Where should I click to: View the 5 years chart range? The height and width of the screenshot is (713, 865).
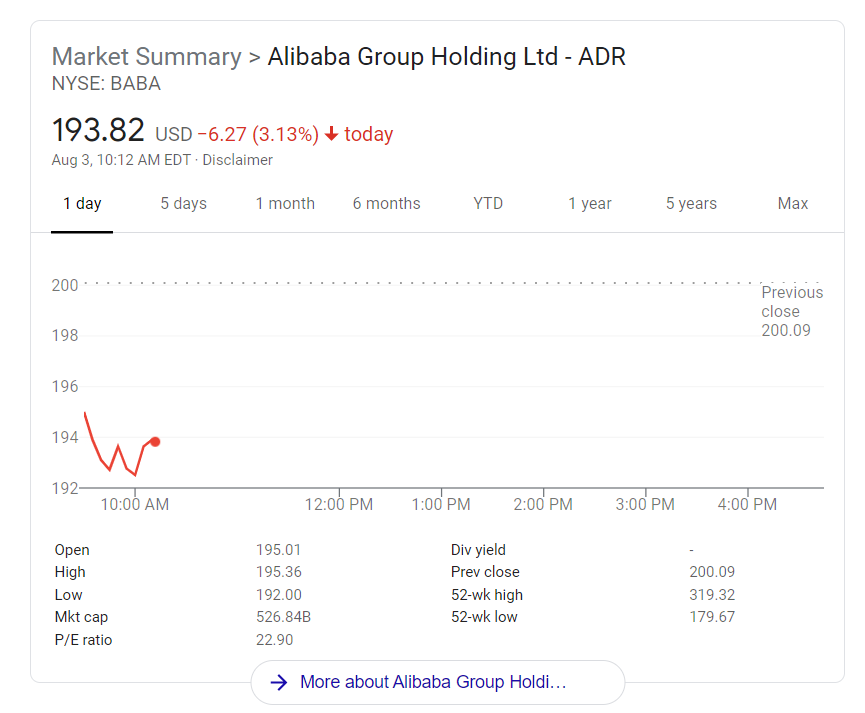(x=691, y=204)
